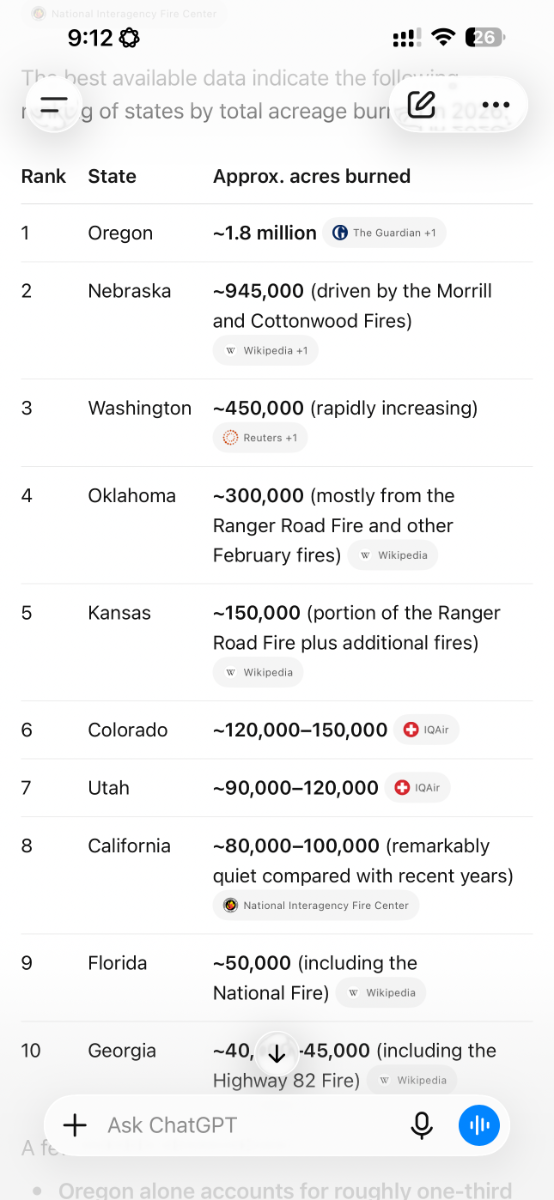Open the Wikipedia source for Florida row
554x1200 pixels.
click(381, 993)
